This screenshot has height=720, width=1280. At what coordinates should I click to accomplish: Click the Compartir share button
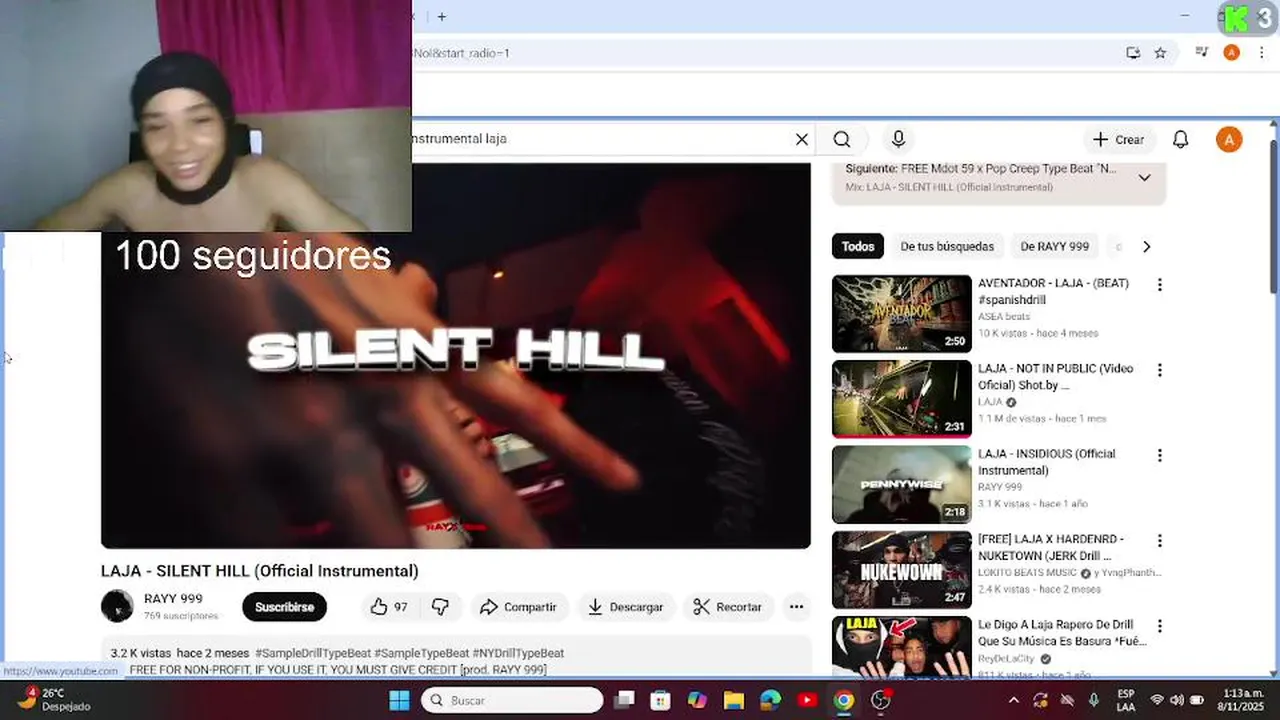click(518, 607)
